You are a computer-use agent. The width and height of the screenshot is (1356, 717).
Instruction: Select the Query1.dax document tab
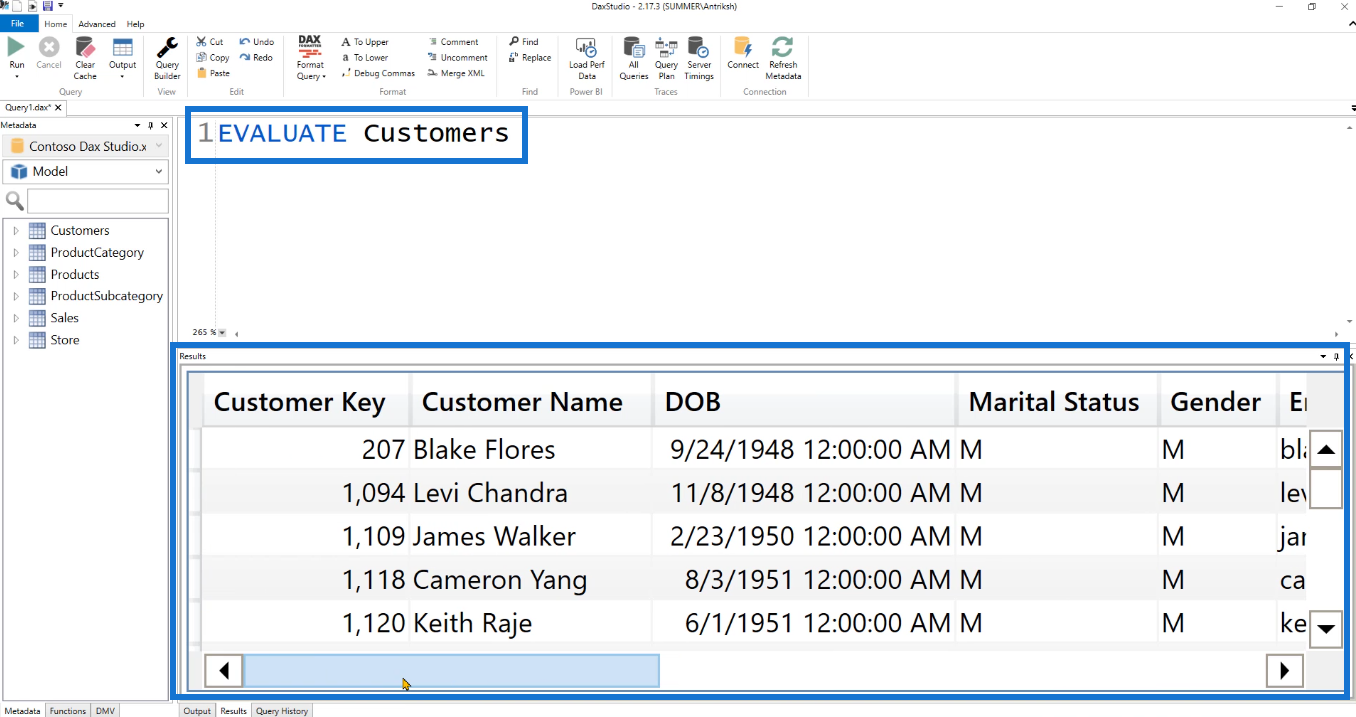pos(32,107)
